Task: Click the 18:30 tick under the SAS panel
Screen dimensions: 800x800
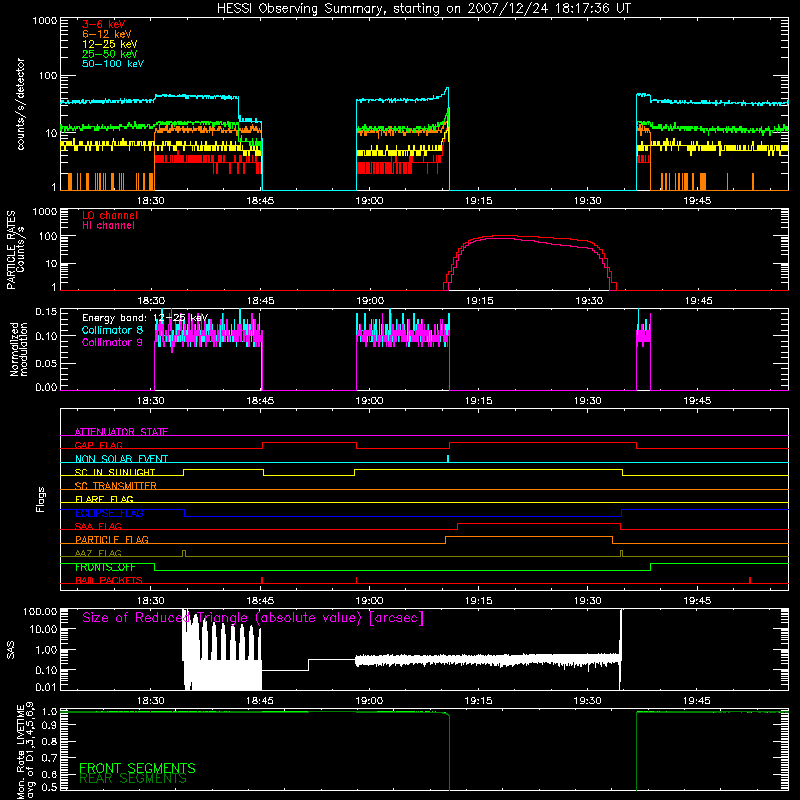Action: (x=151, y=701)
